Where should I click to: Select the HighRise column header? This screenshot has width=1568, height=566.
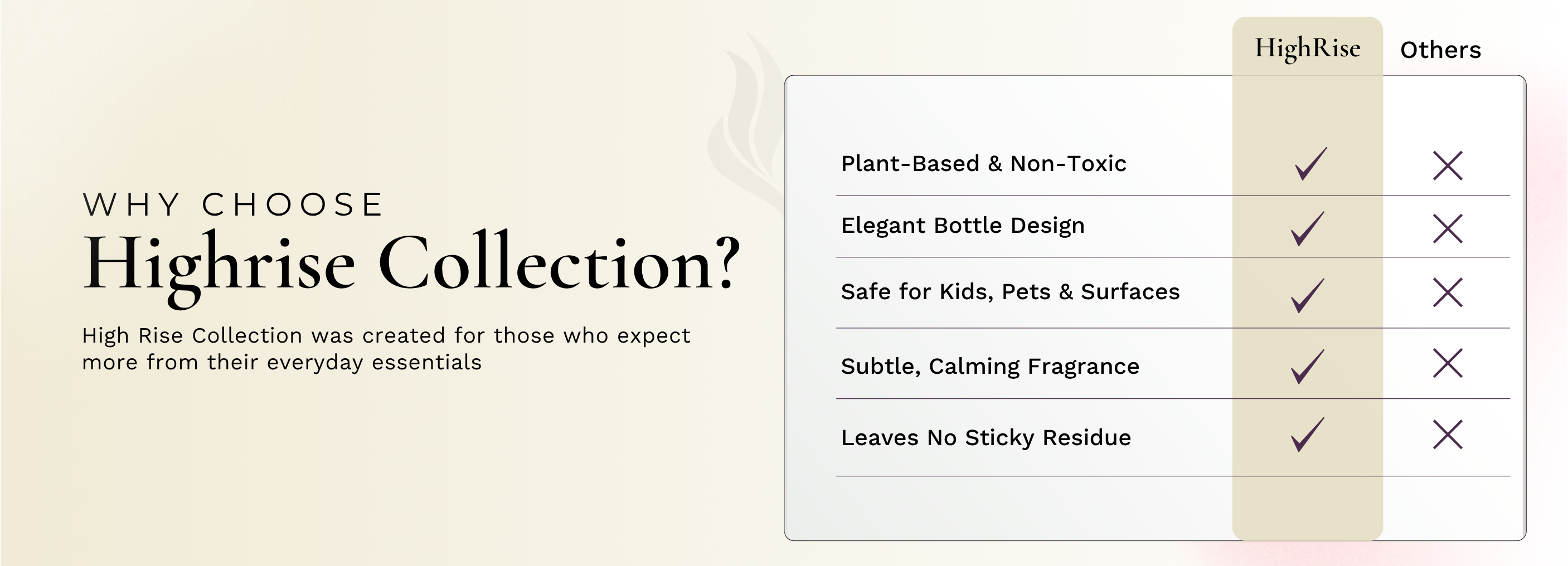(x=1307, y=48)
